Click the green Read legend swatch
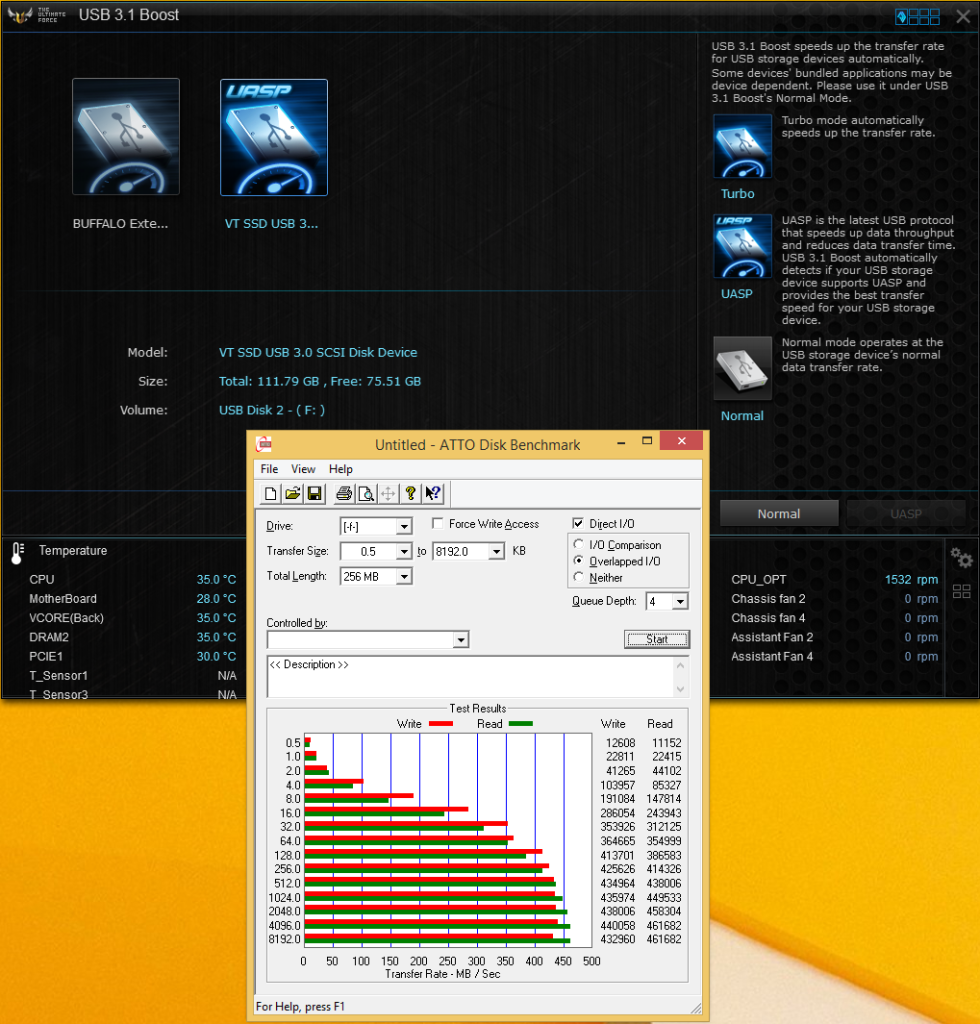 [520, 724]
